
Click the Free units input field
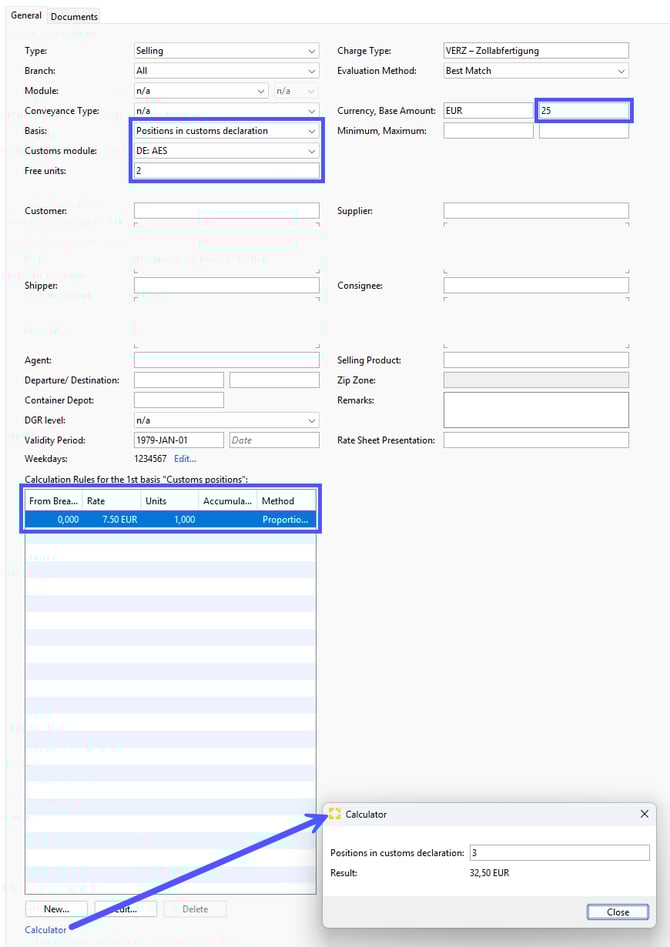[226, 171]
